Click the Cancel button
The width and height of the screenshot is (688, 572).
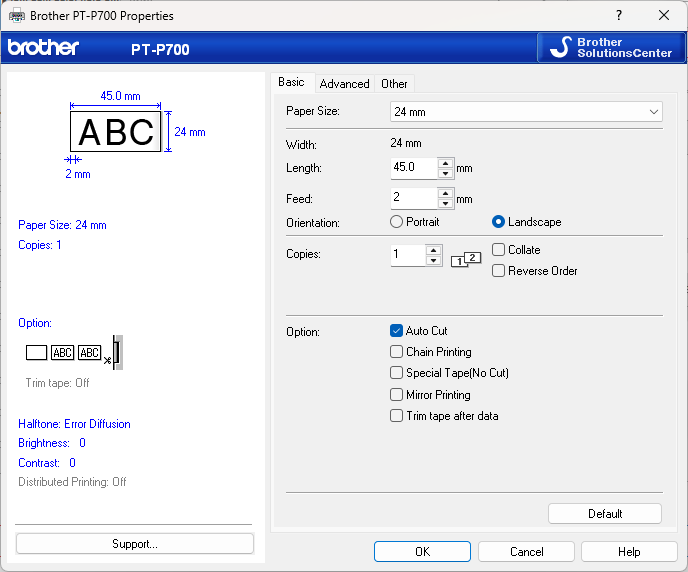(x=527, y=551)
